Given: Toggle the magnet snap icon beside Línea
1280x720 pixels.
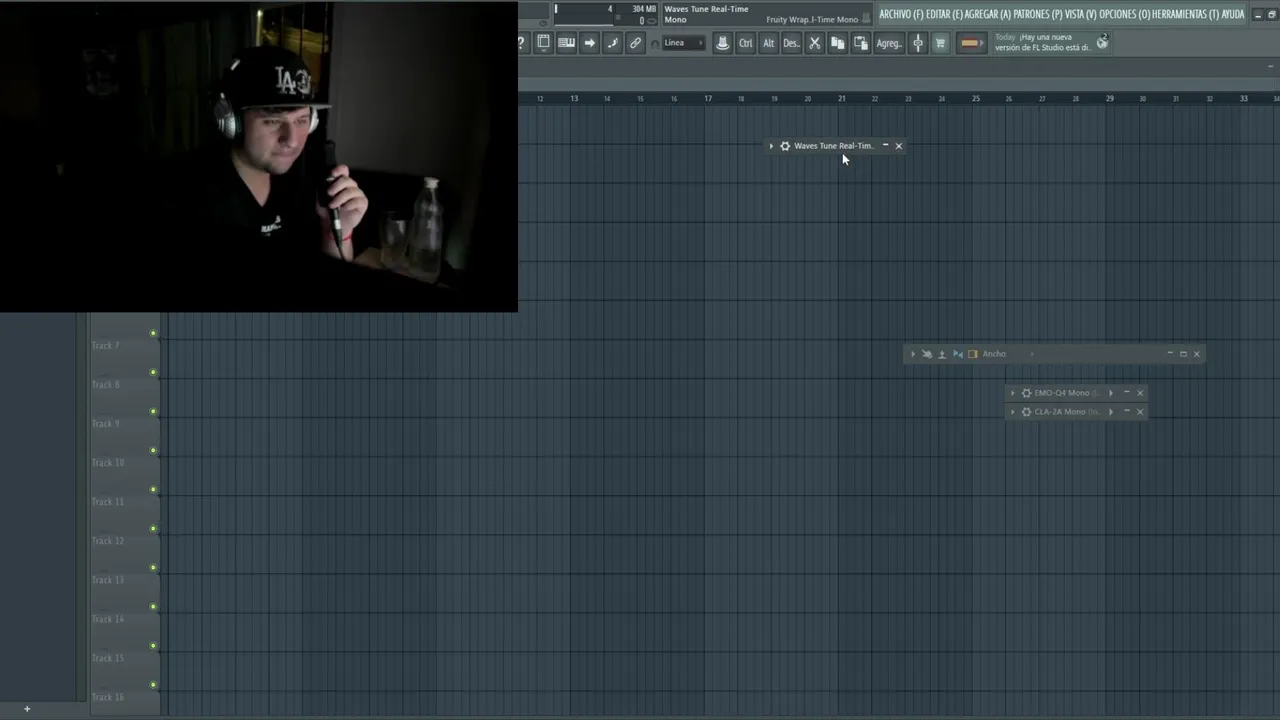Looking at the screenshot, I should tap(655, 44).
